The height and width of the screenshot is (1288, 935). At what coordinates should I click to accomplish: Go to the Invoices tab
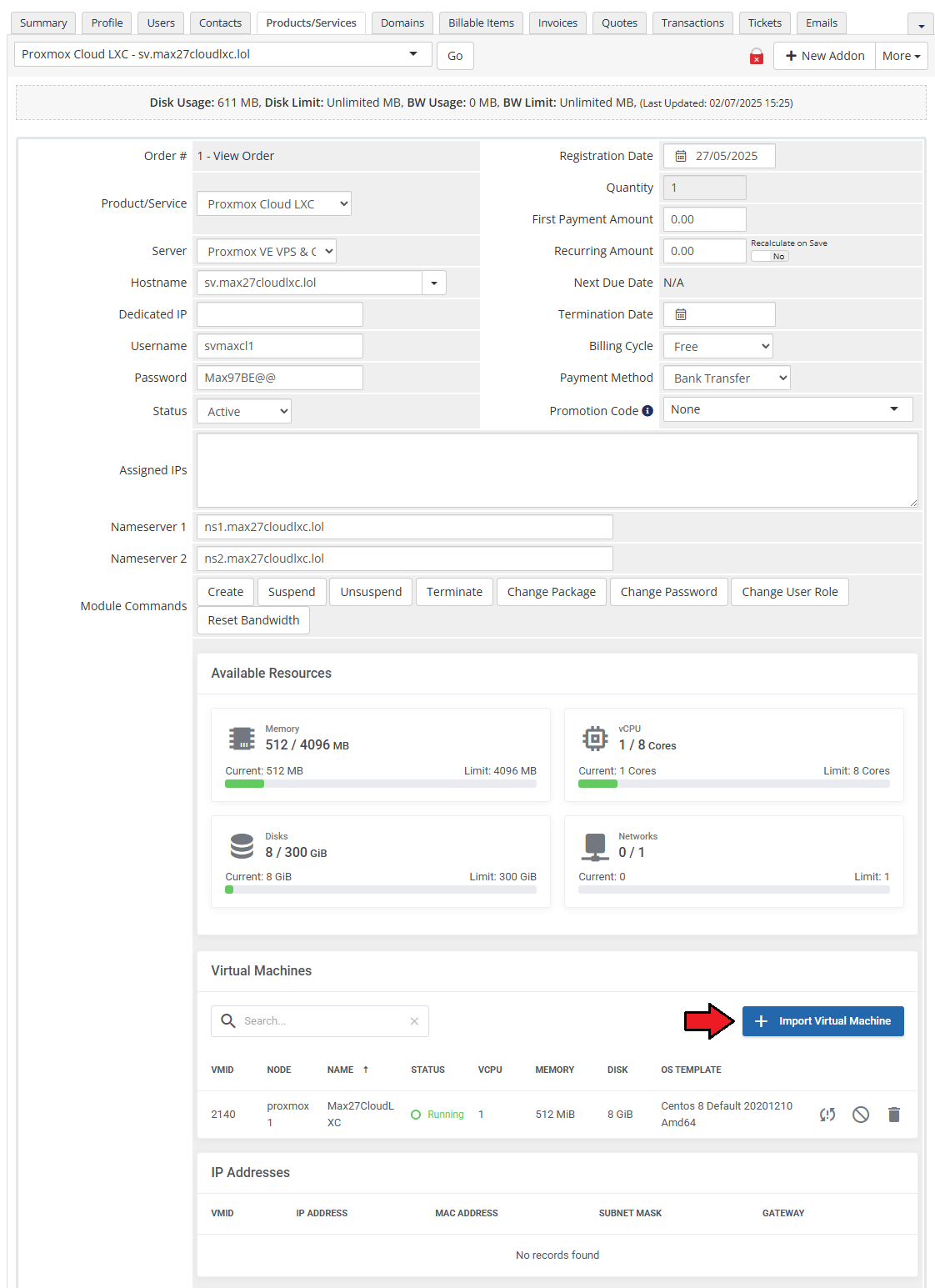click(x=558, y=23)
